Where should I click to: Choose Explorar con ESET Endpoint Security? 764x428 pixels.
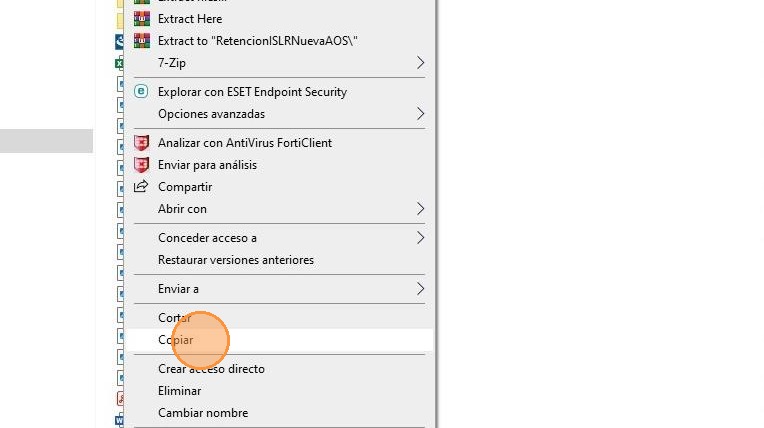tap(252, 92)
